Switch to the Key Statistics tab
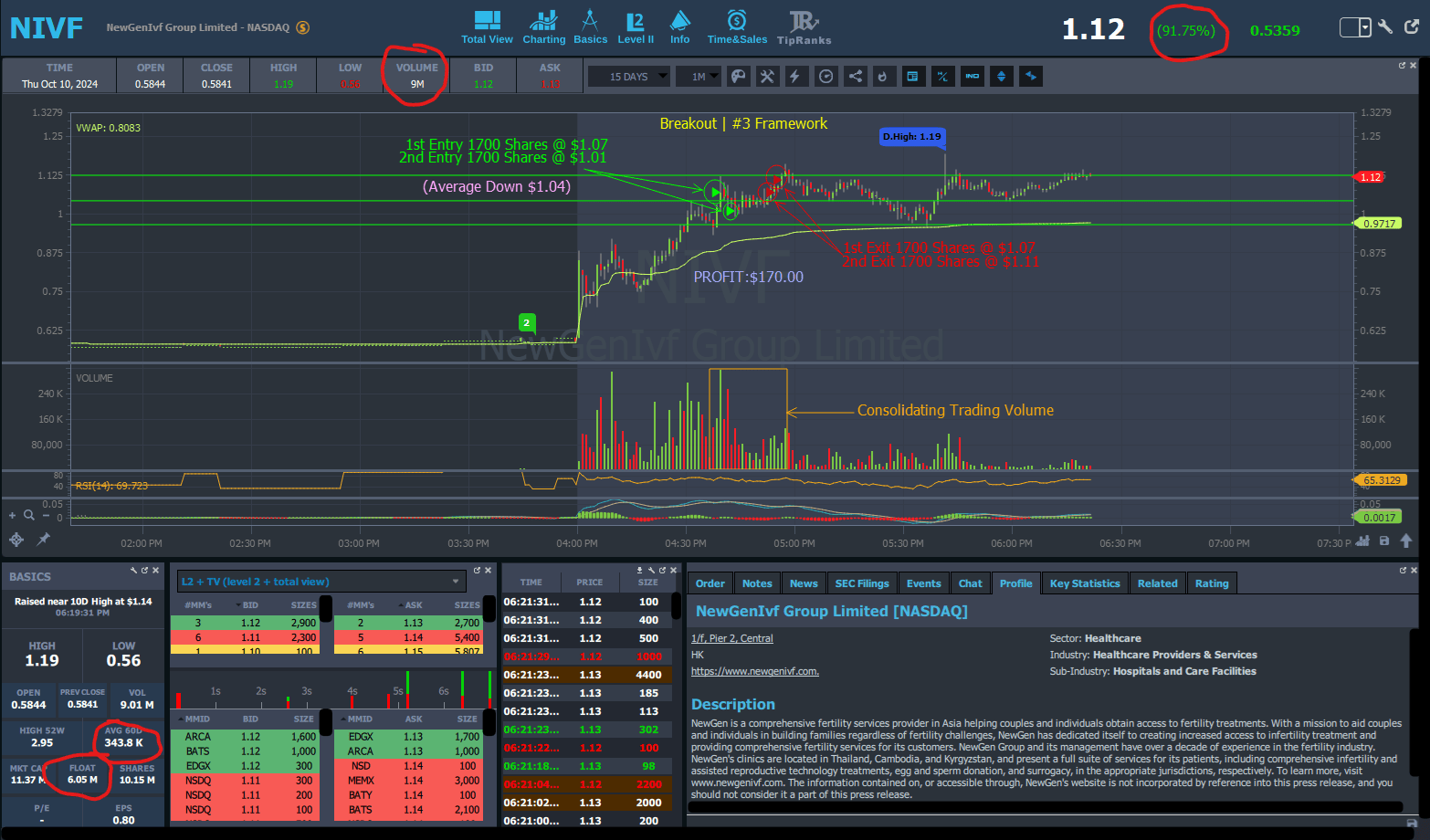This screenshot has height=840, width=1430. (1084, 583)
